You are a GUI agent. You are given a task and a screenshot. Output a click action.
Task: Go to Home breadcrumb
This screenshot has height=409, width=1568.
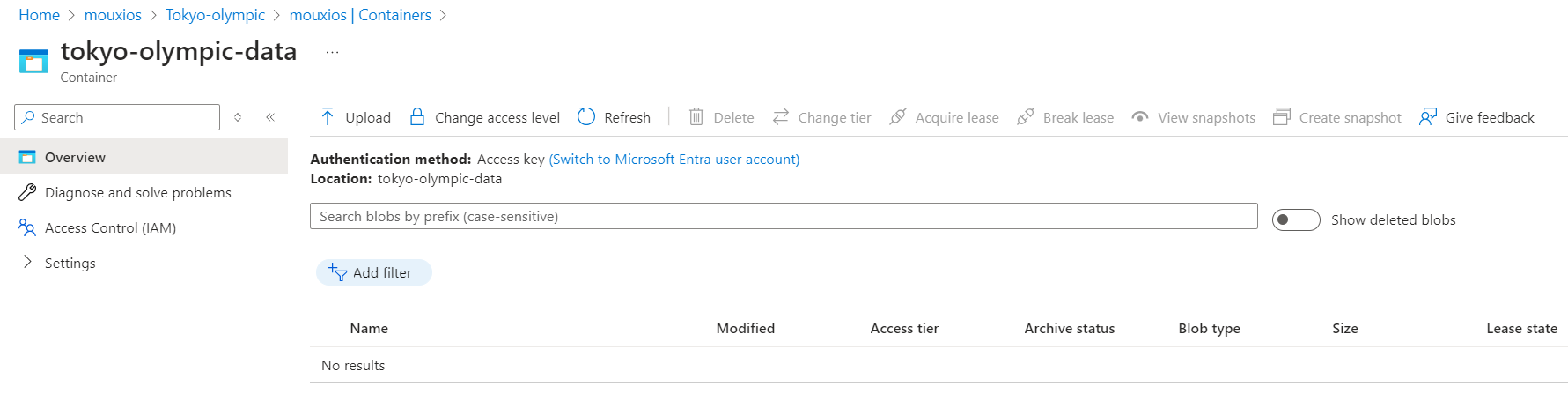click(x=39, y=15)
